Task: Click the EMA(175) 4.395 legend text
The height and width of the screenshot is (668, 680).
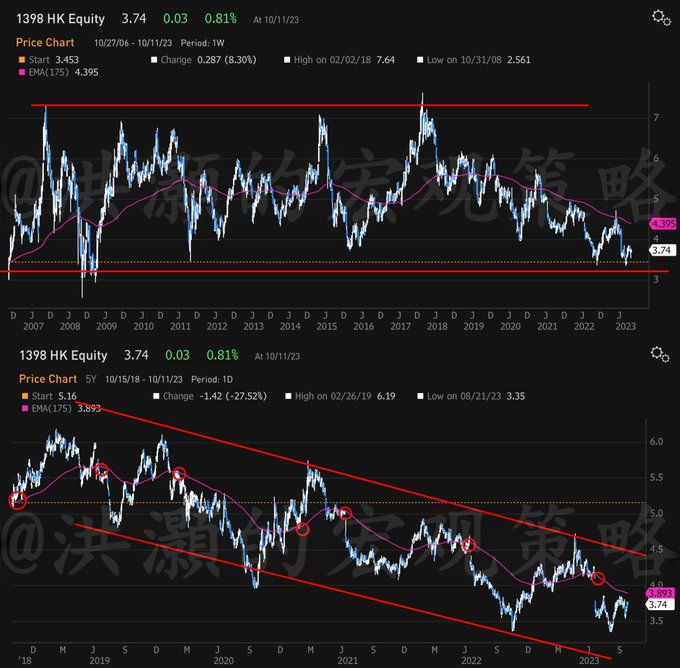Action: tap(63, 72)
